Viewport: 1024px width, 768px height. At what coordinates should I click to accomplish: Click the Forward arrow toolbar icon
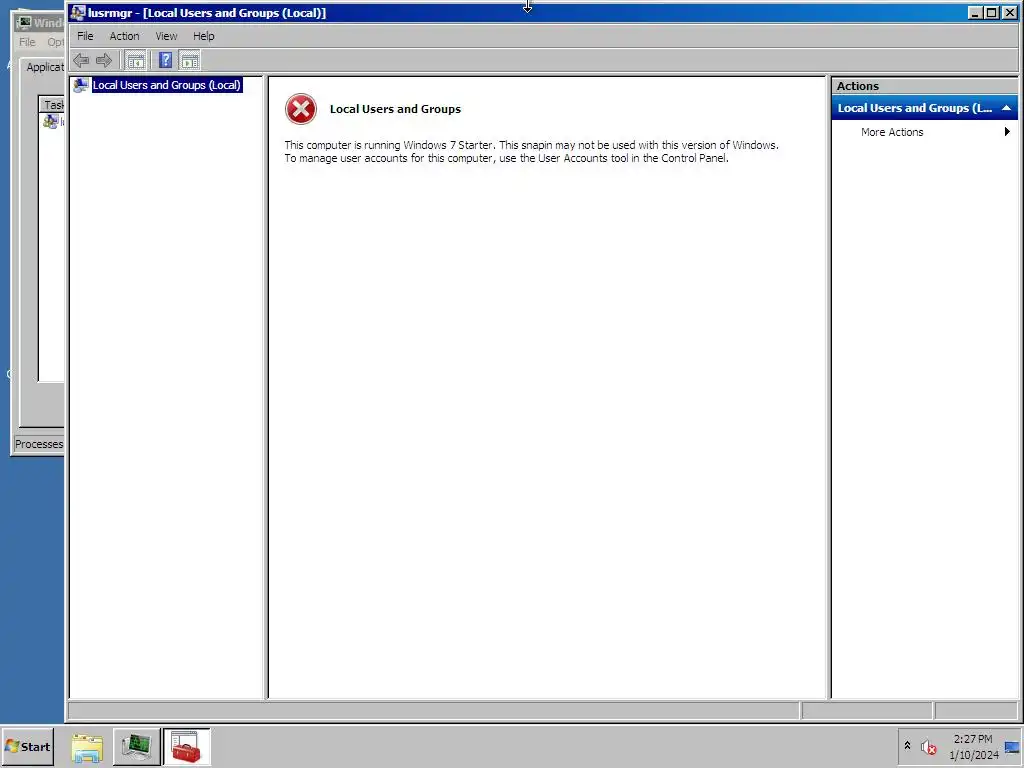(104, 61)
